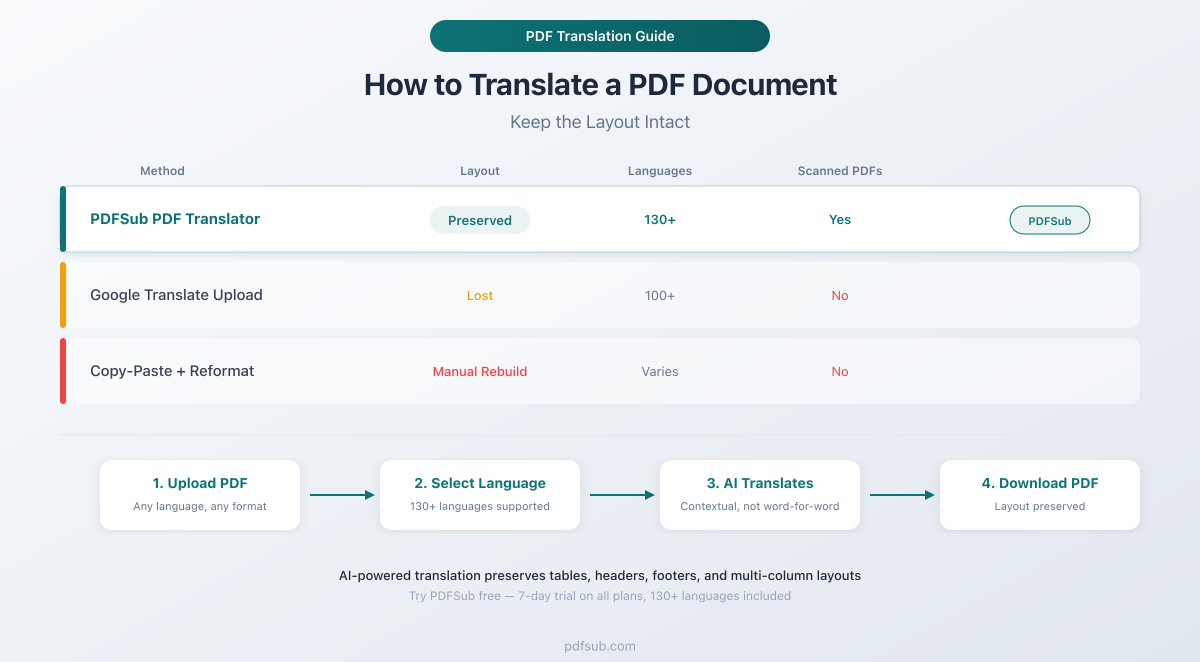Screen dimensions: 1200x662
Task: Click the Keep the Layout Intact subtitle
Action: 600,123
